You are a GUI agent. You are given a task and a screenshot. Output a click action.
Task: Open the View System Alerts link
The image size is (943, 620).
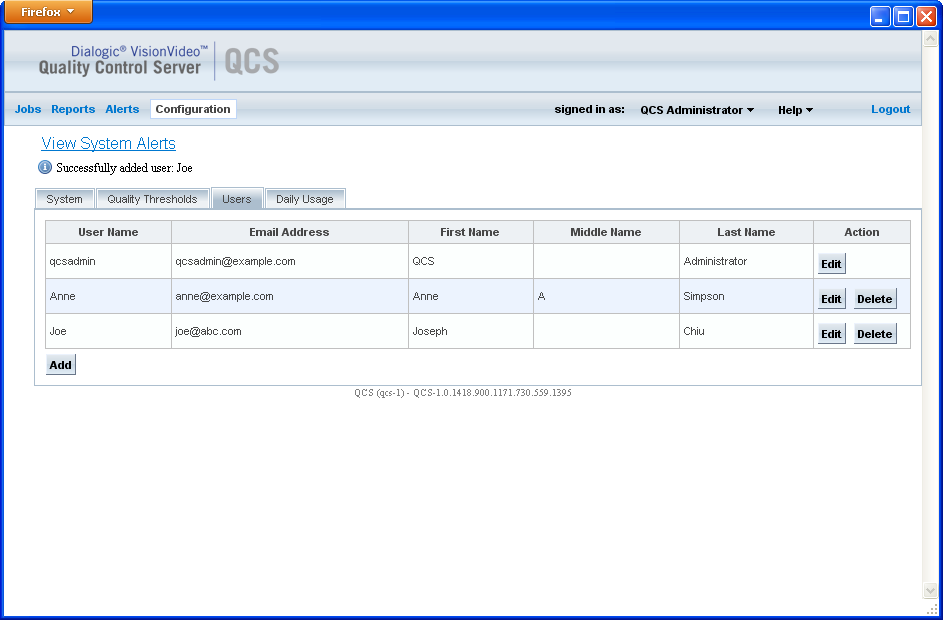click(108, 143)
